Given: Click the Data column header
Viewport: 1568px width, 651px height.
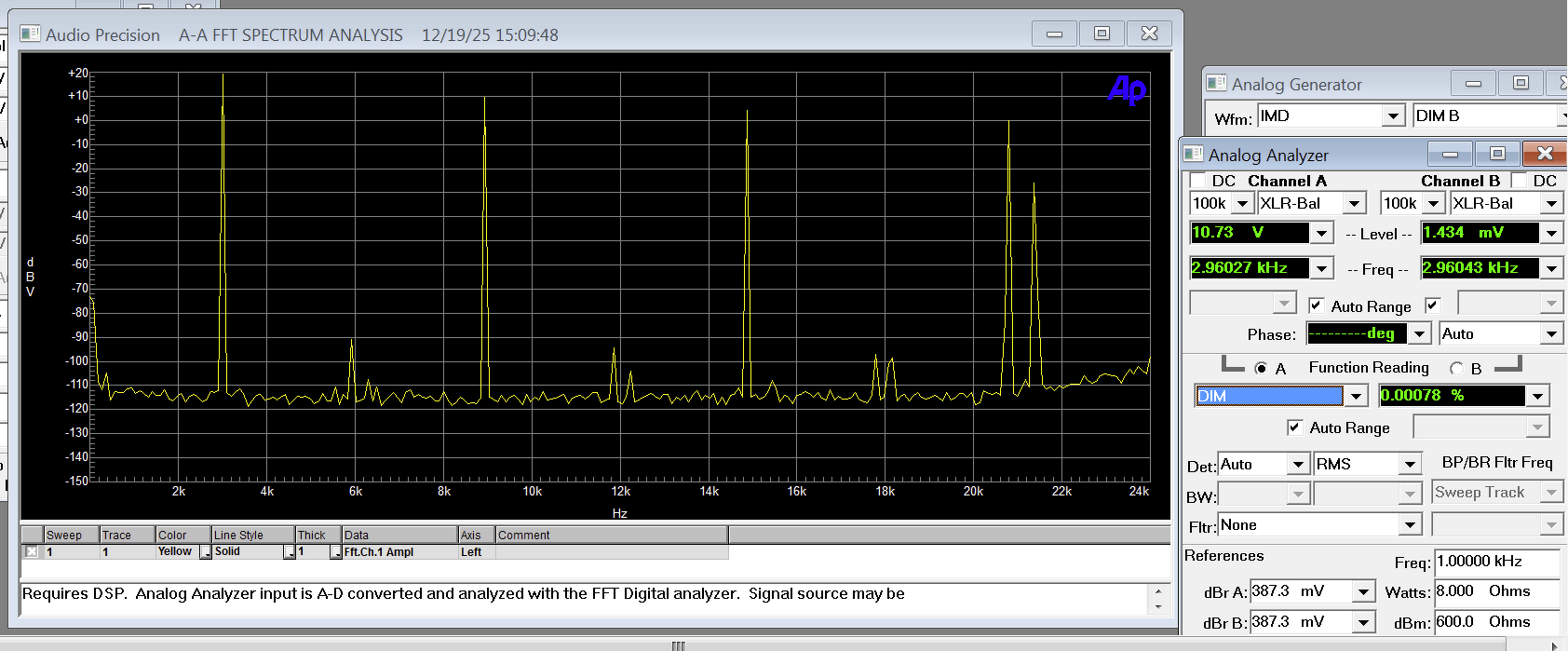Looking at the screenshot, I should tap(399, 535).
